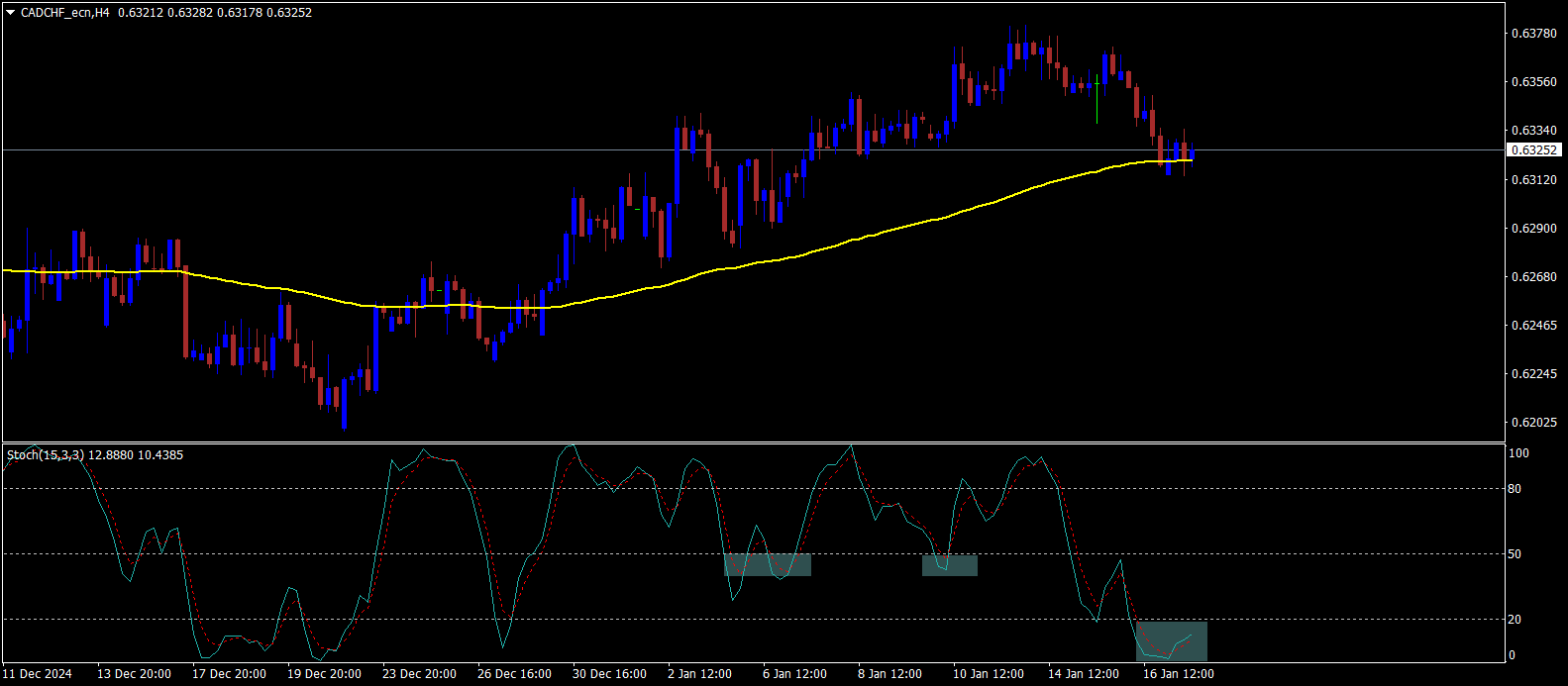Click the 30 Dec 16:00 time label
The width and height of the screenshot is (1568, 686).
pyautogui.click(x=610, y=674)
